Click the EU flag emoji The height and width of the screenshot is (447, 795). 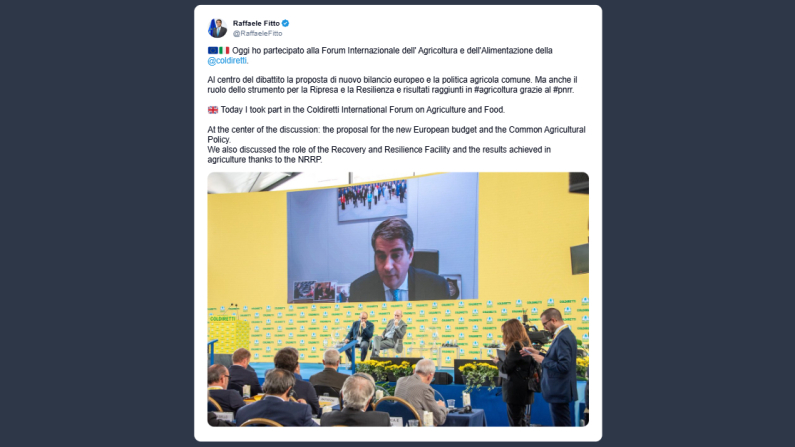pyautogui.click(x=213, y=51)
